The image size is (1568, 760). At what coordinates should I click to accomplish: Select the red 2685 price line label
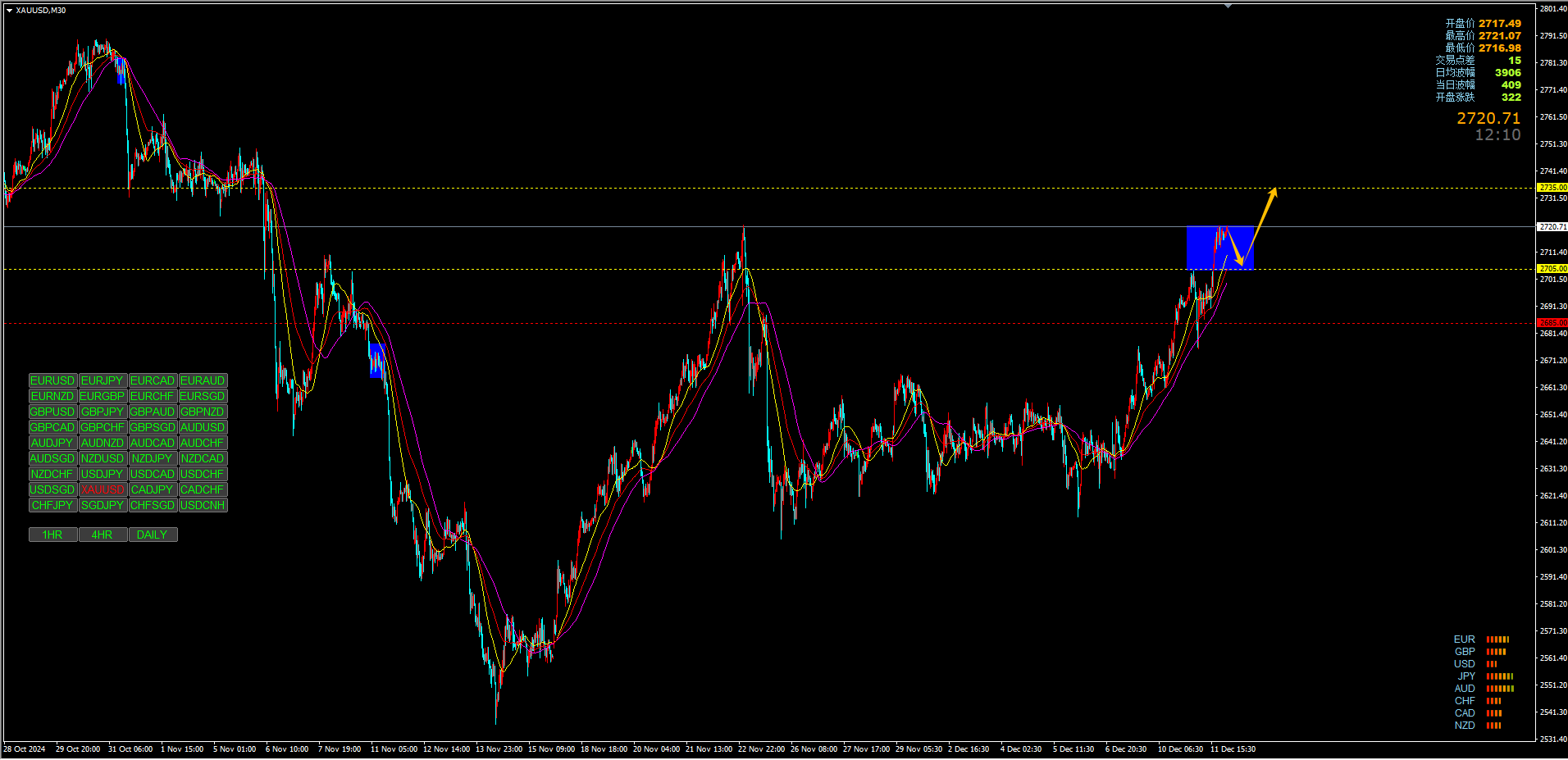(1552, 323)
